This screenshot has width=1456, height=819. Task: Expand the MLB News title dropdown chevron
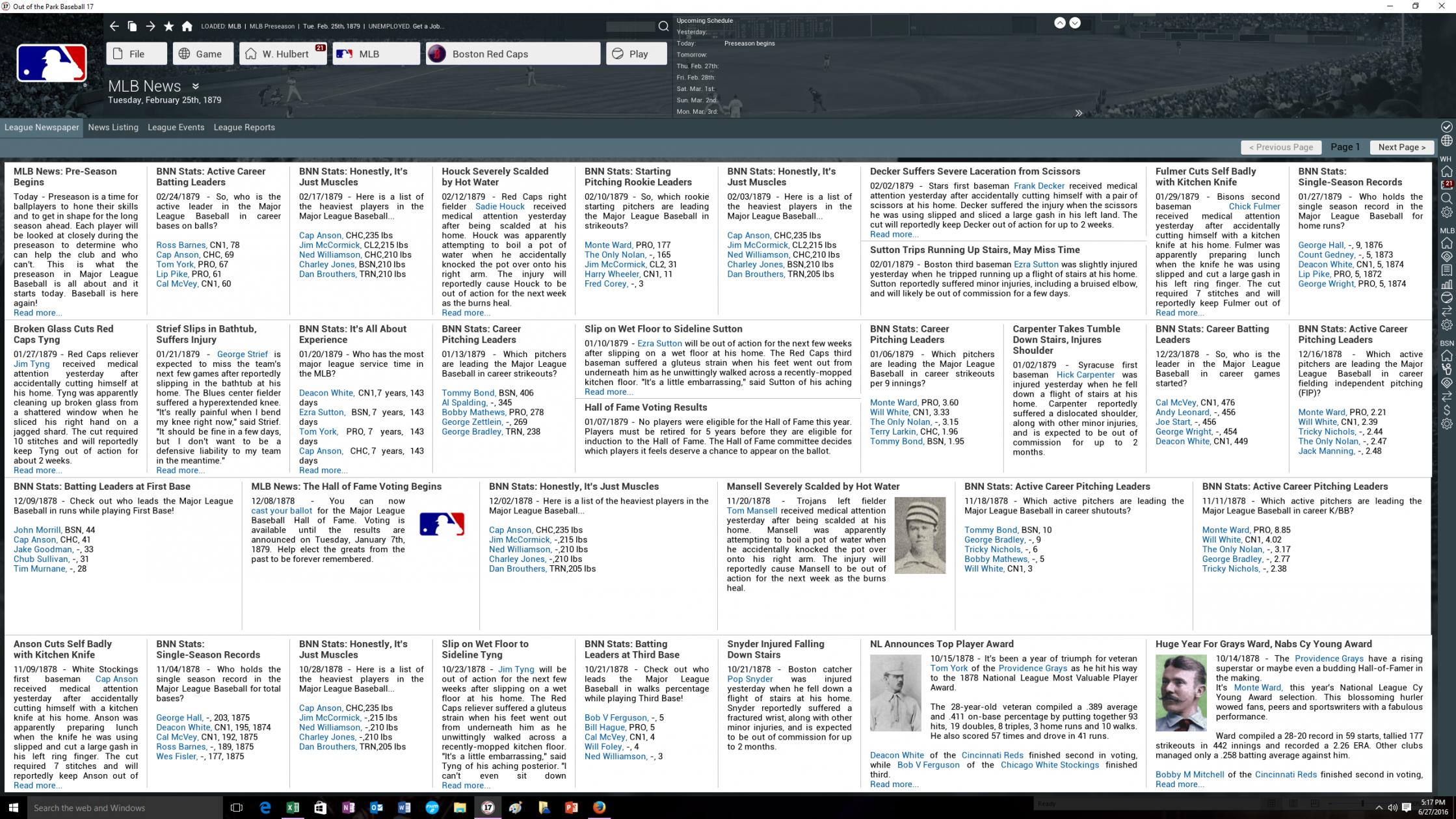pyautogui.click(x=195, y=86)
